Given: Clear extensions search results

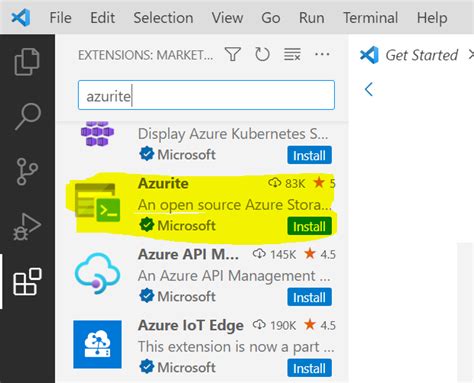Looking at the screenshot, I should click(292, 54).
